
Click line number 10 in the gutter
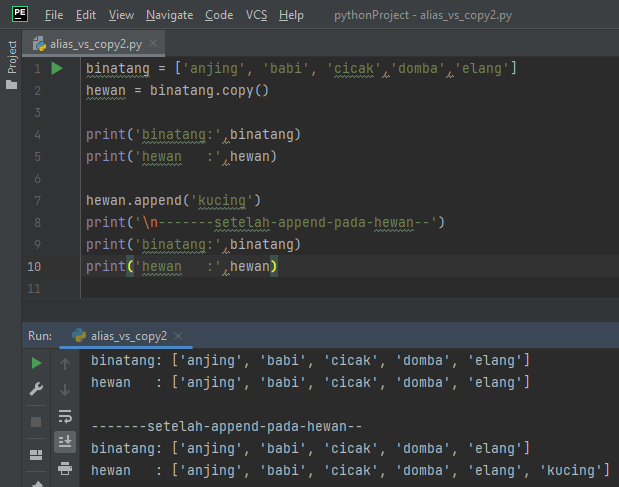(34, 267)
